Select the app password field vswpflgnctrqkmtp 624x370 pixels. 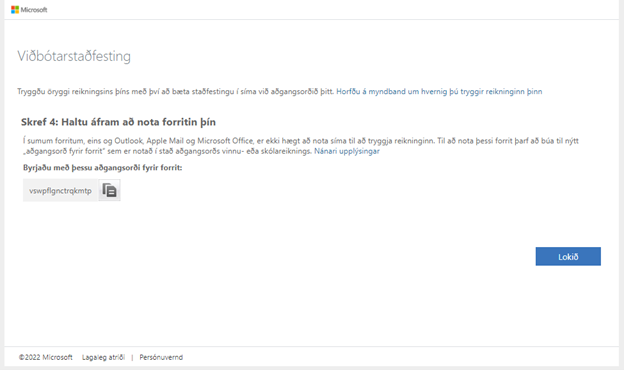point(60,191)
